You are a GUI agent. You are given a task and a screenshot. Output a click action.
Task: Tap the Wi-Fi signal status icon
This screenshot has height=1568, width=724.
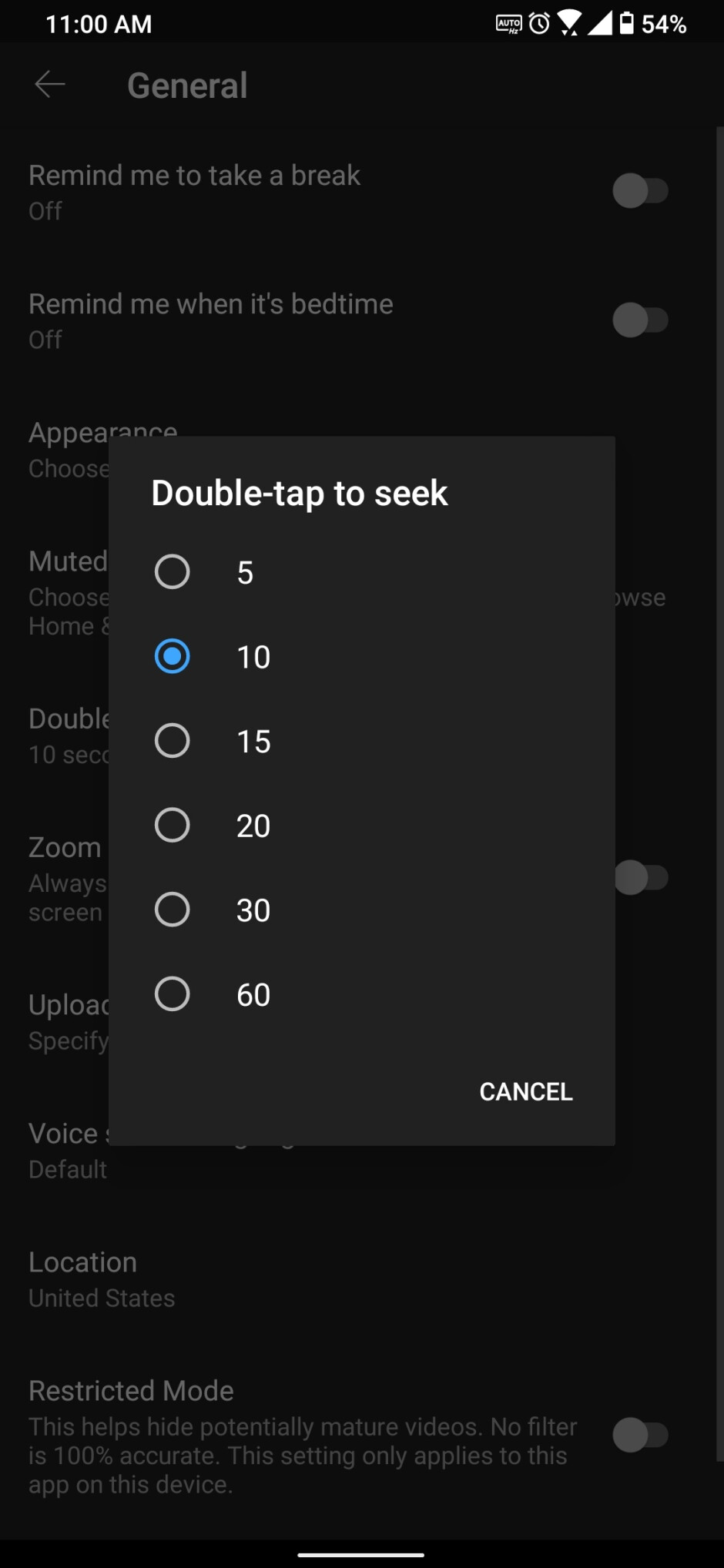569,24
